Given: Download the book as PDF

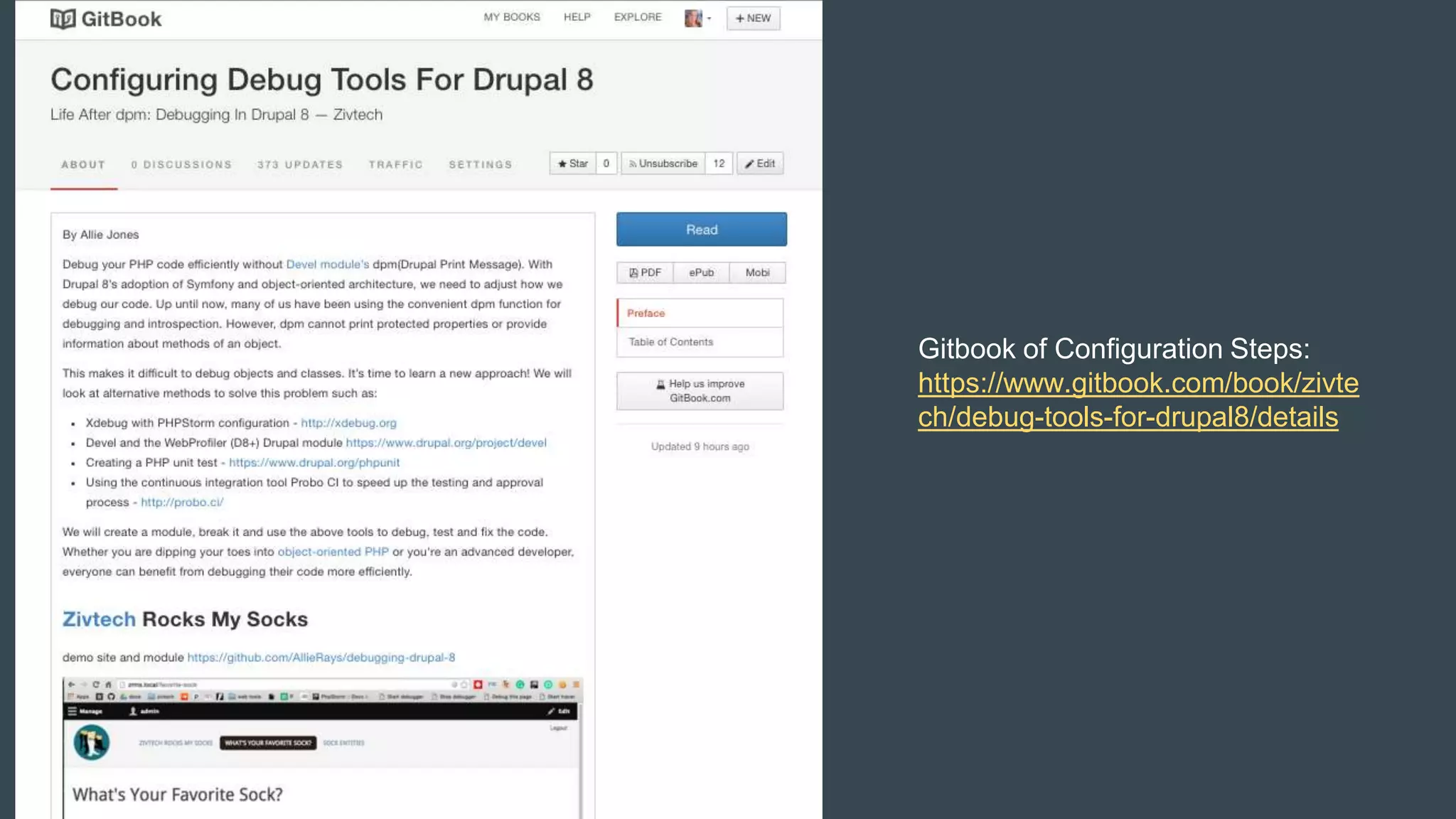Looking at the screenshot, I should (x=645, y=272).
